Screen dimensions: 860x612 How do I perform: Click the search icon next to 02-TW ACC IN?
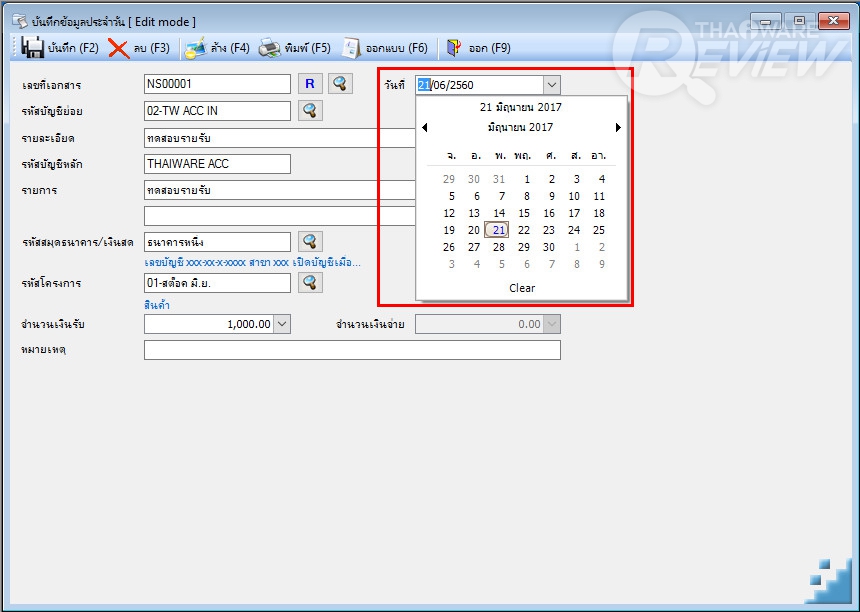click(x=310, y=111)
